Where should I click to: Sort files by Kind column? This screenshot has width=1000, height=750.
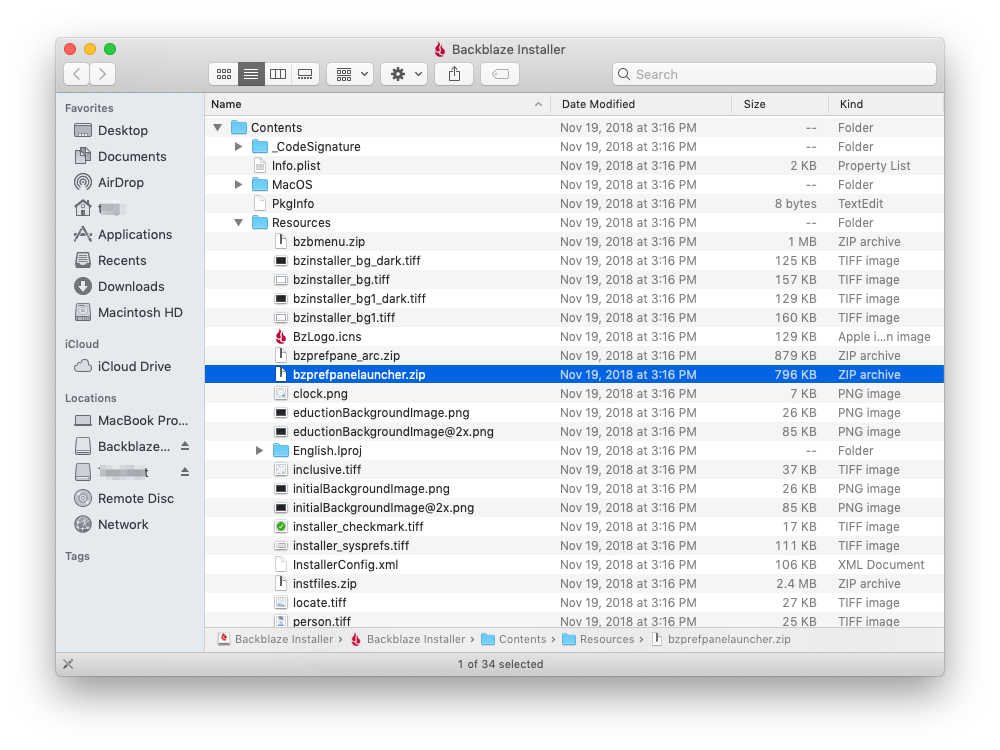click(x=886, y=104)
